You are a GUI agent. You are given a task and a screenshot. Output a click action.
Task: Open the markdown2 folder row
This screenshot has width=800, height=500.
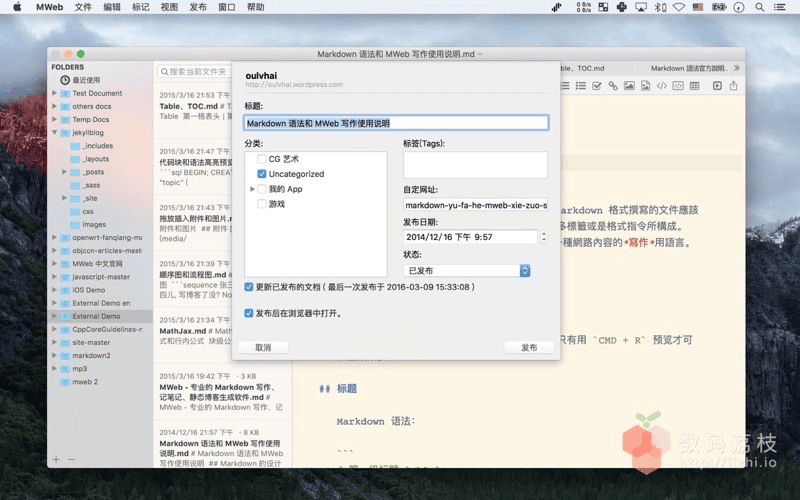click(101, 356)
